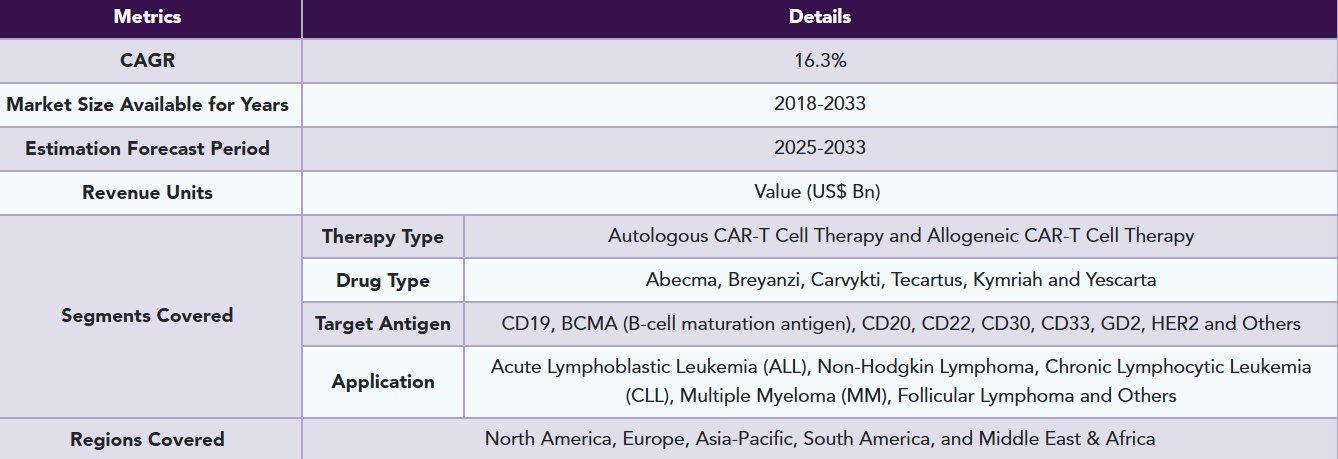Screen dimensions: 1338x459
Task: Select the CAGR row label
Action: click(148, 60)
